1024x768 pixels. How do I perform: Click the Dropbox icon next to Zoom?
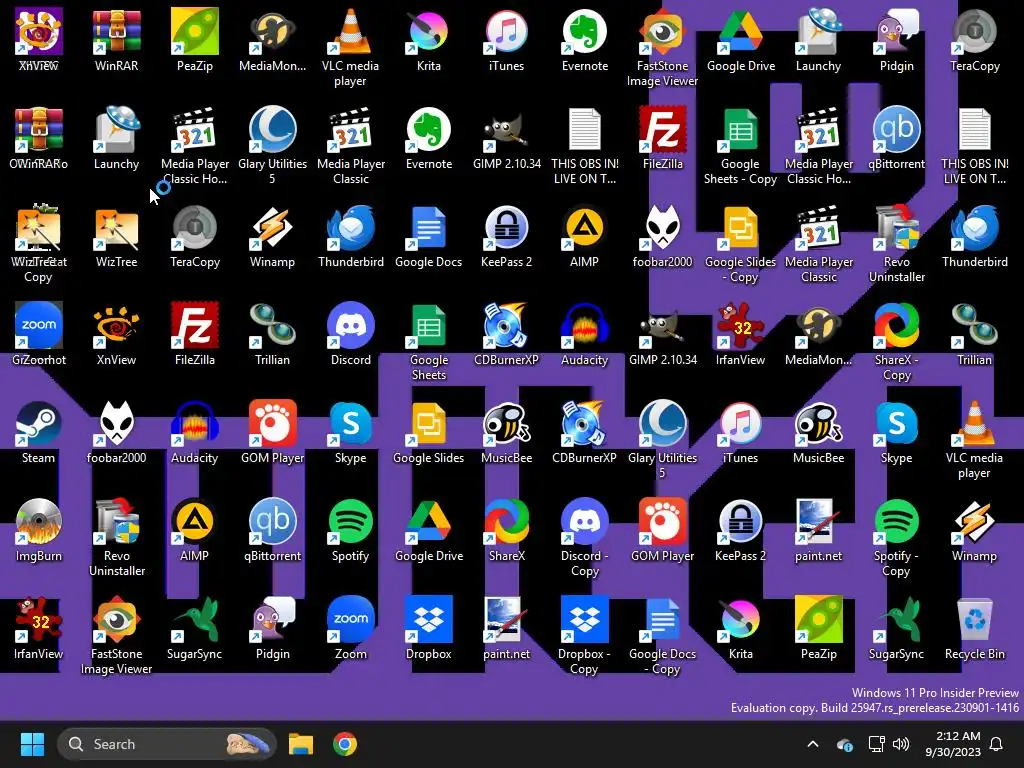[428, 628]
